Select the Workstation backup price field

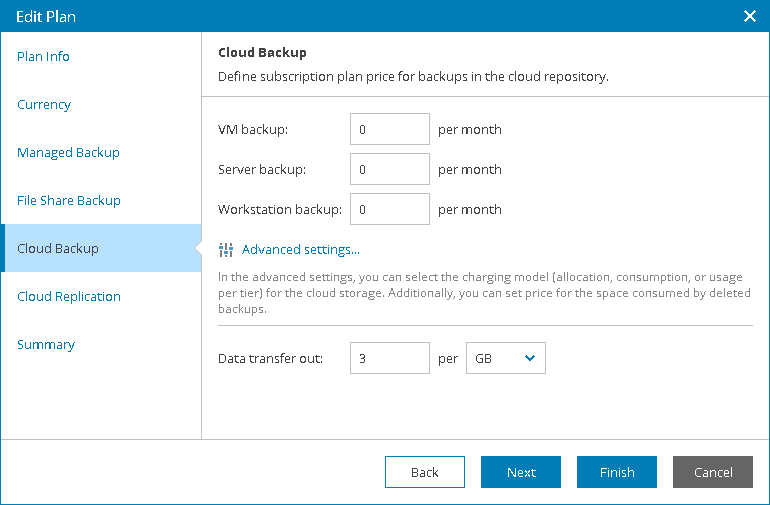pos(390,209)
